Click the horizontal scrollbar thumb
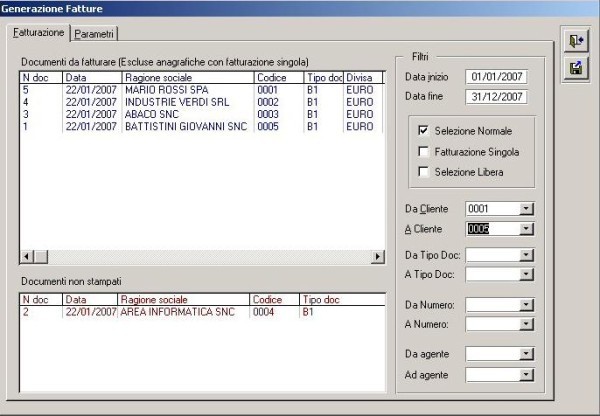Screen dimensions: 600x416 coord(41,256)
